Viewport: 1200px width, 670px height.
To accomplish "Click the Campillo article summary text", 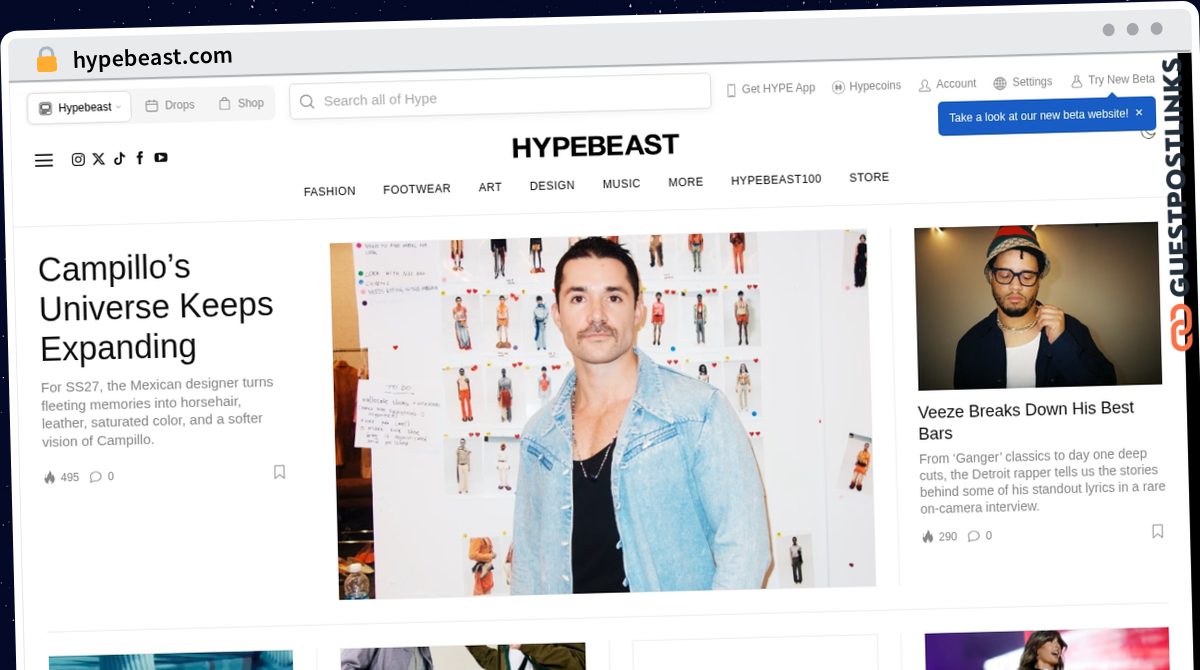I will tap(157, 412).
